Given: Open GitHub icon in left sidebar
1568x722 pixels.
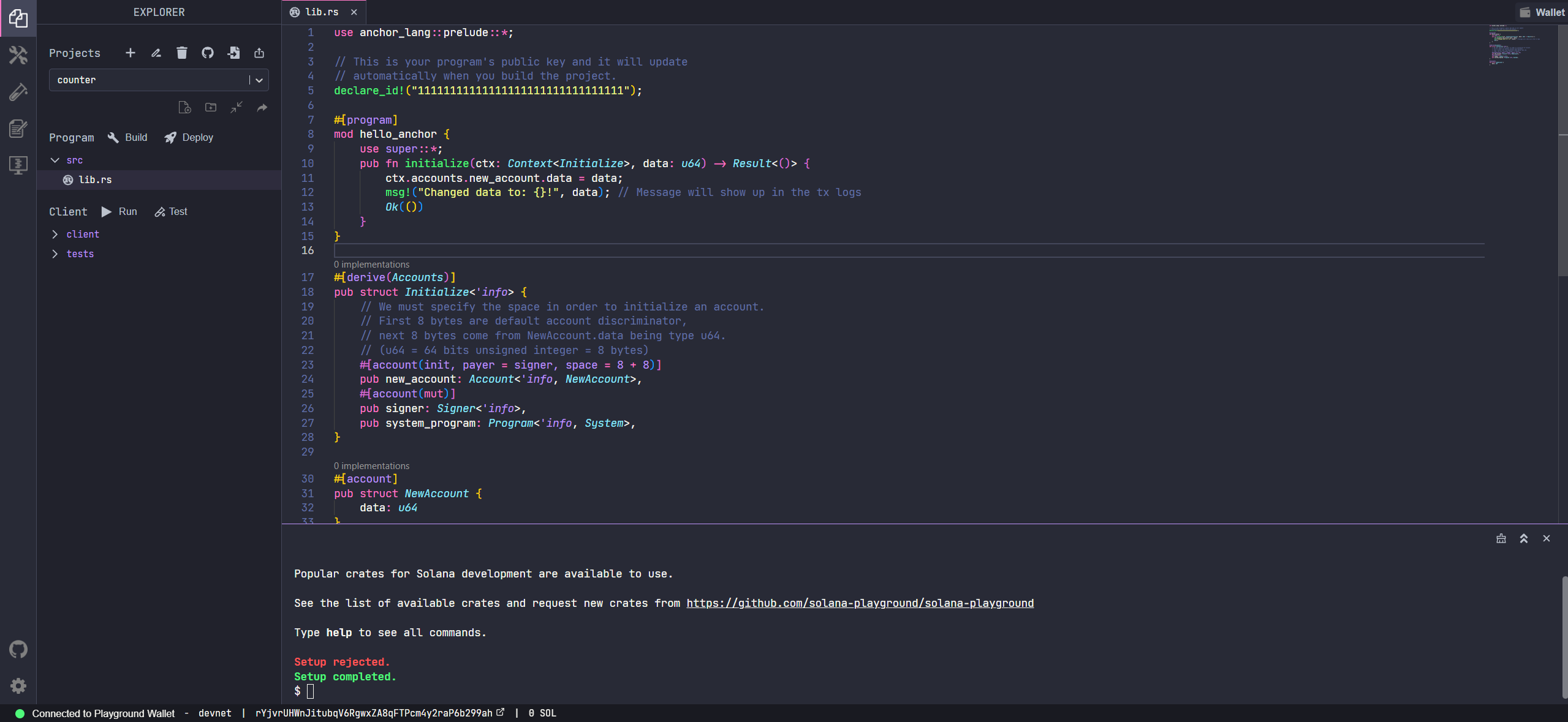Looking at the screenshot, I should (18, 649).
